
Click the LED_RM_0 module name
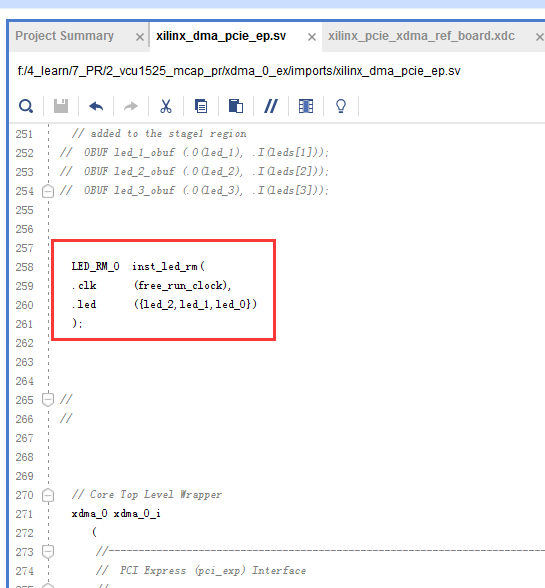point(96,267)
